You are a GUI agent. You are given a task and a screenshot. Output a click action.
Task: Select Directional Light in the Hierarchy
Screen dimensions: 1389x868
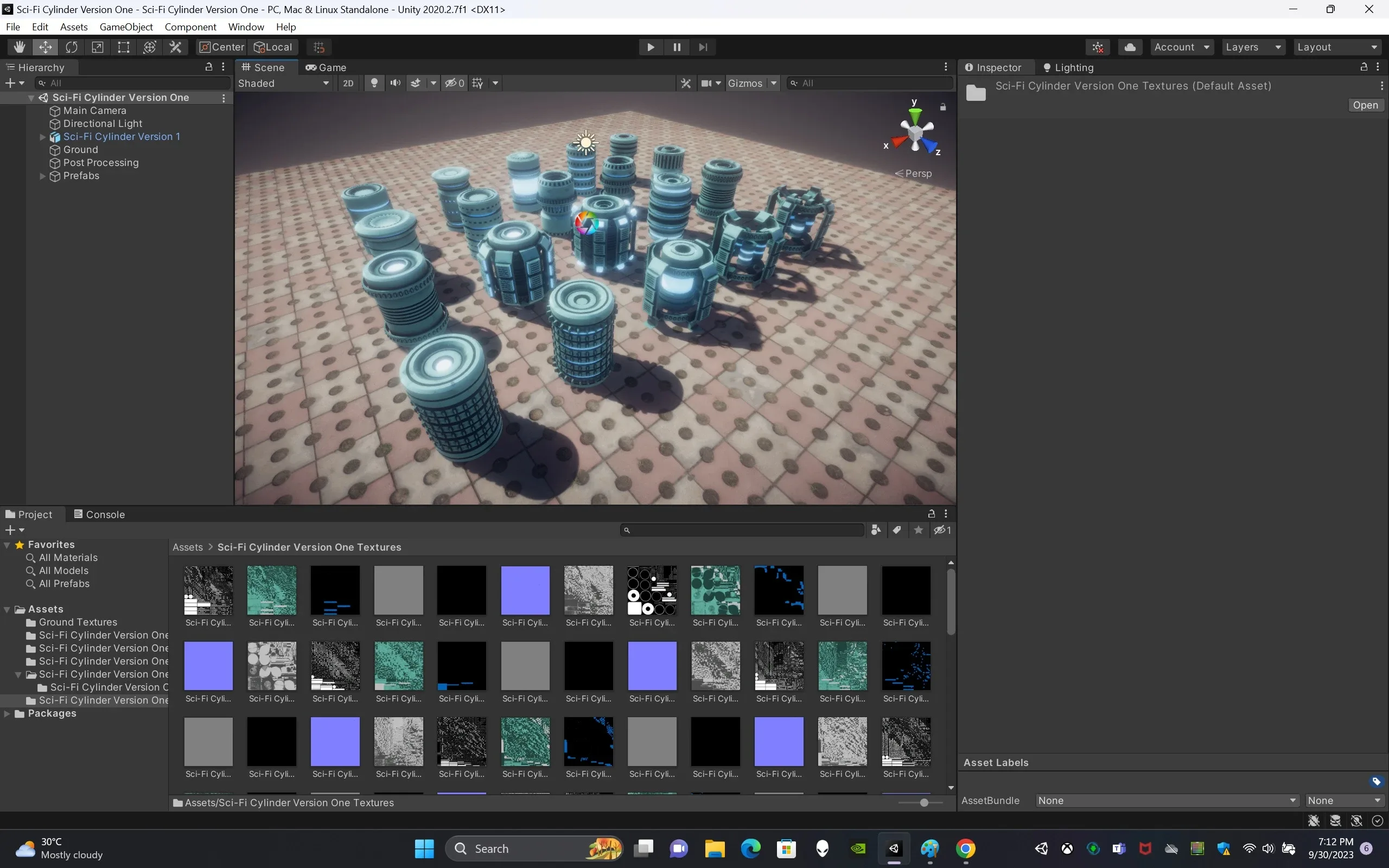pyautogui.click(x=102, y=124)
